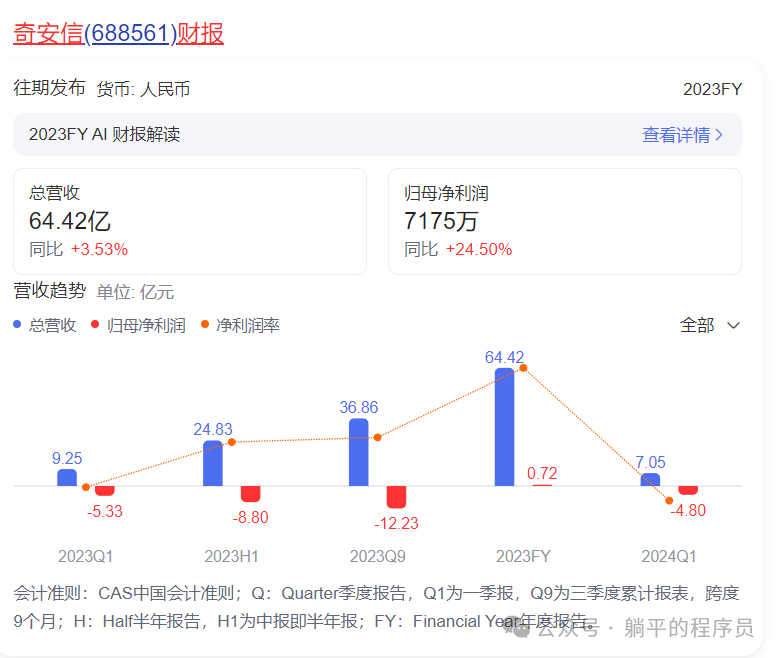The width and height of the screenshot is (779, 658).
Task: Click the 2023H1 axis label
Action: pos(232,556)
